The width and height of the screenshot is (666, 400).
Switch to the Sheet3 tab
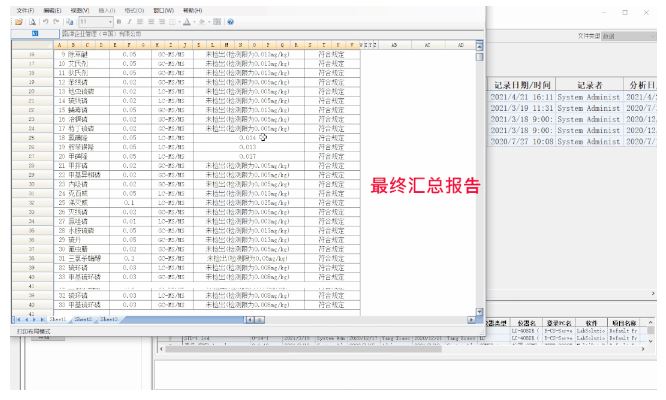click(108, 319)
